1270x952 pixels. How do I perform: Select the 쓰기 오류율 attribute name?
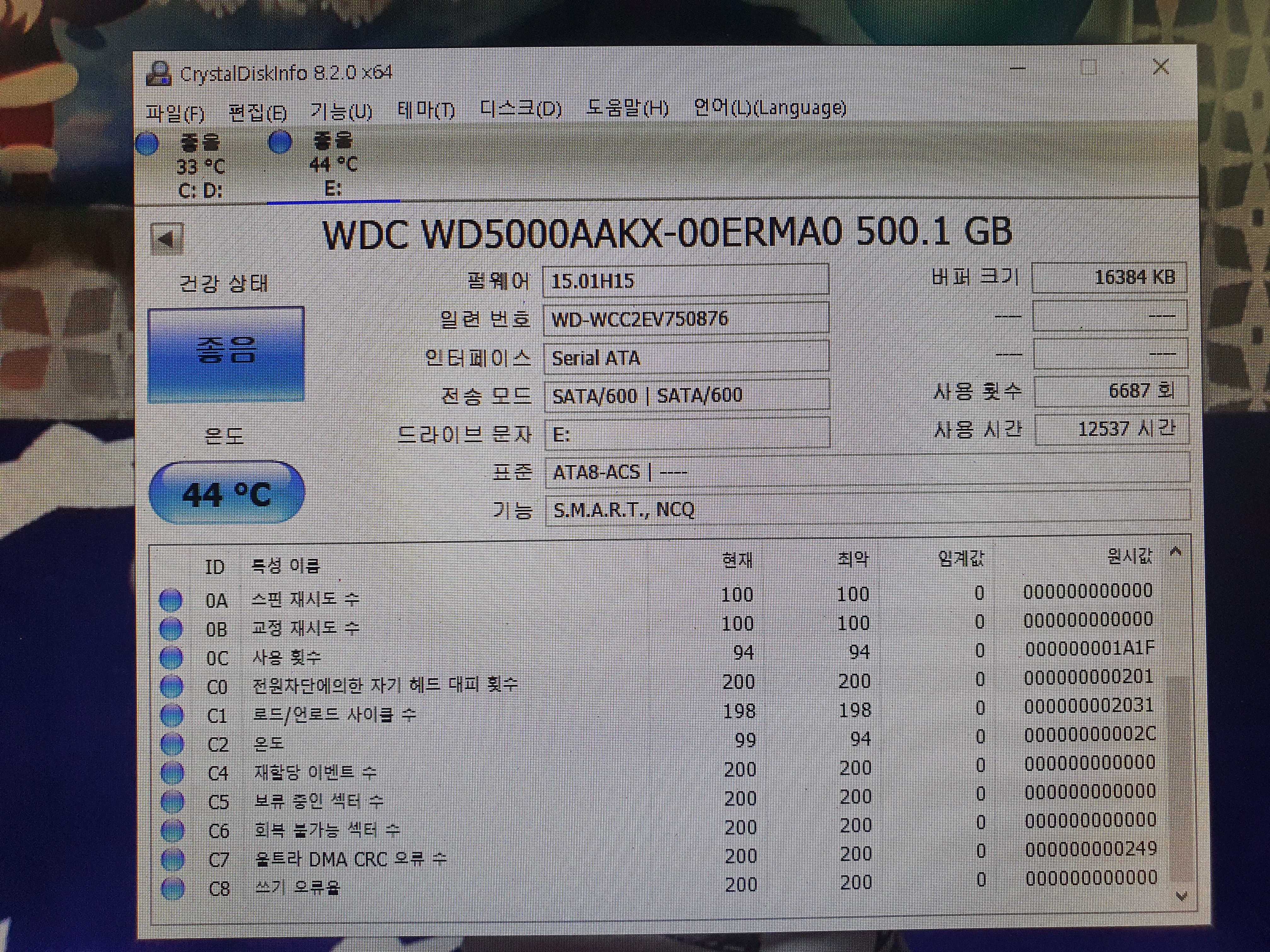(x=297, y=888)
